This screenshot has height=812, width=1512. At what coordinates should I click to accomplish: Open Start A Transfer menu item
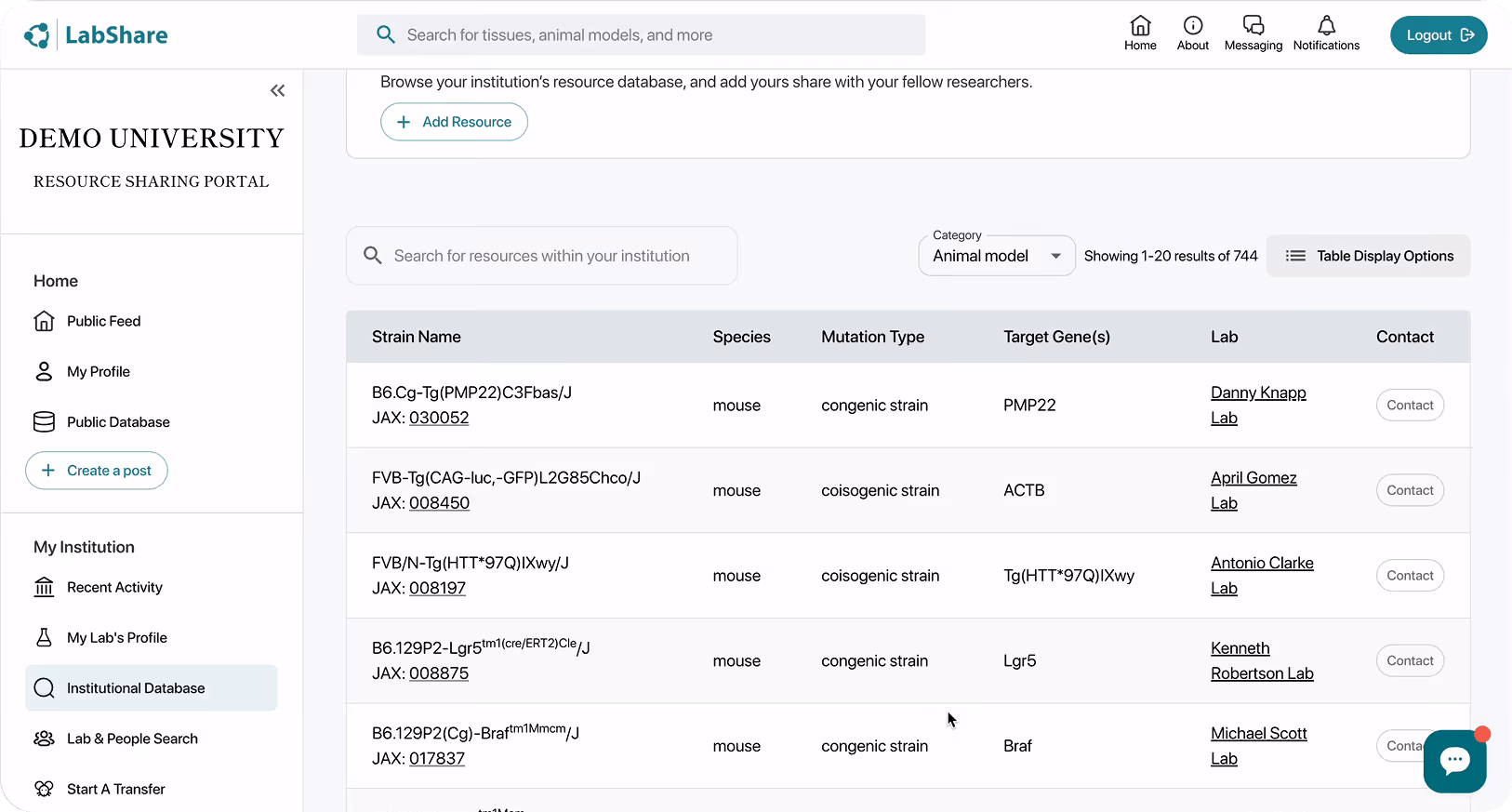point(116,789)
